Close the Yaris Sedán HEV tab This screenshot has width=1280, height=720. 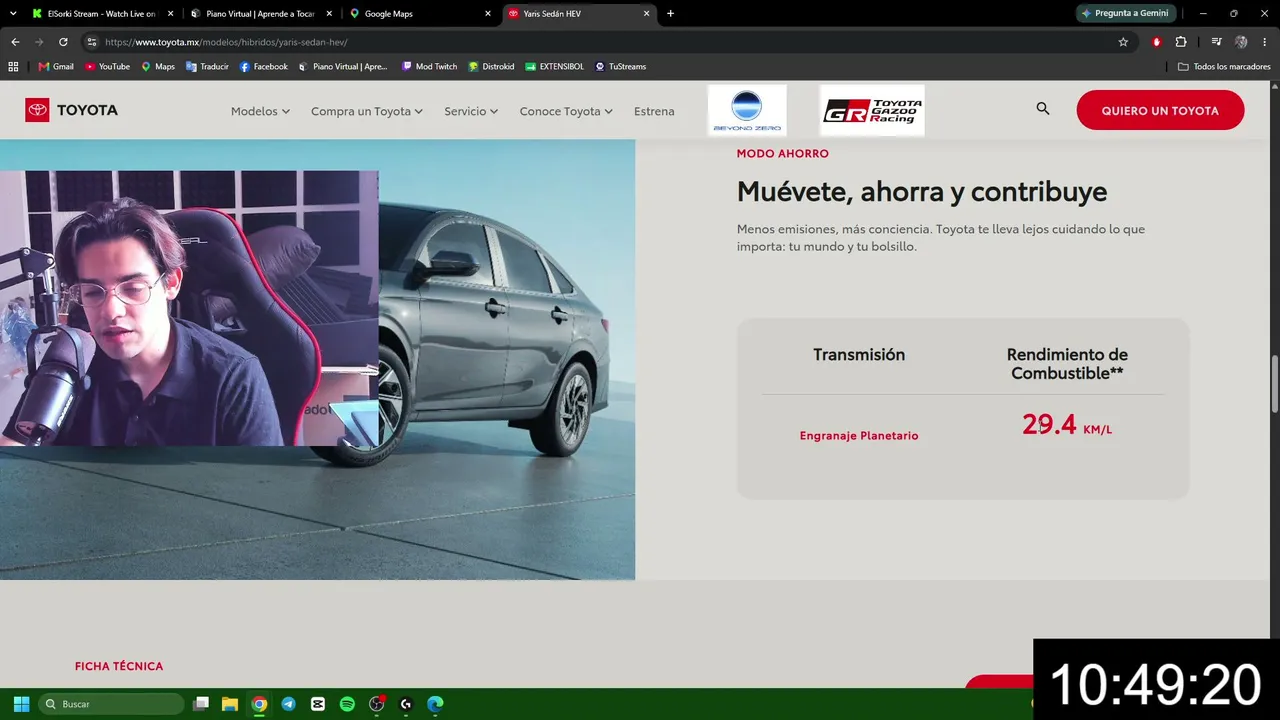647,14
